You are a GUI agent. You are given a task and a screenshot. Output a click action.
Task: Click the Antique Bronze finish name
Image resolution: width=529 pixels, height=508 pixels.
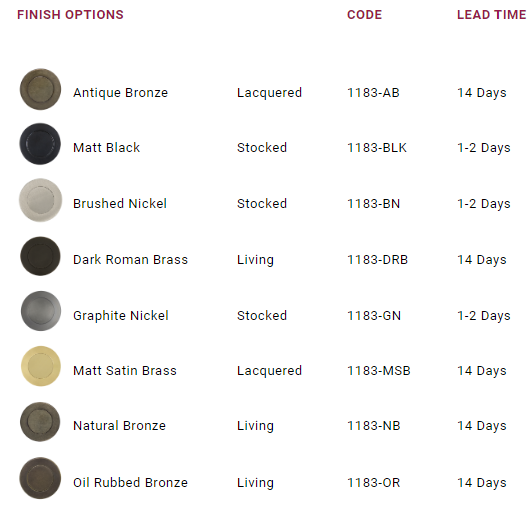pos(120,93)
